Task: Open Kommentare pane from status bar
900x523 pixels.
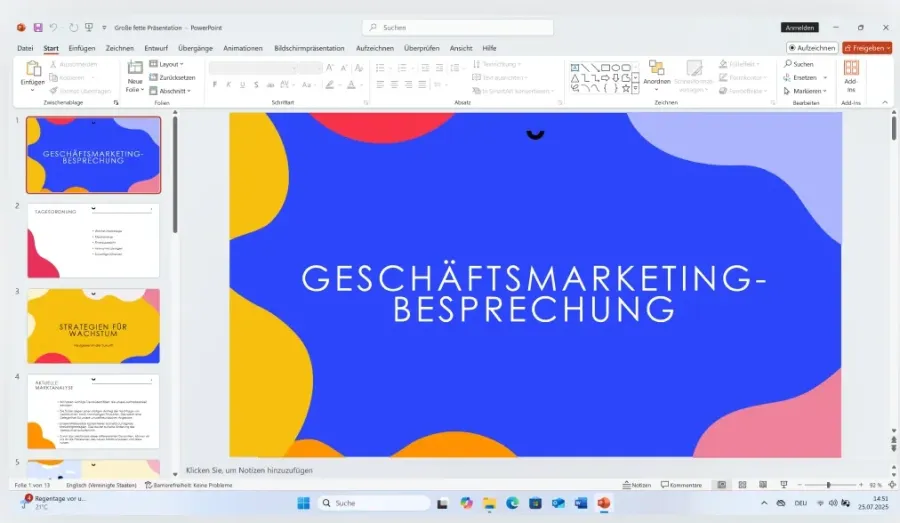Action: coord(681,485)
